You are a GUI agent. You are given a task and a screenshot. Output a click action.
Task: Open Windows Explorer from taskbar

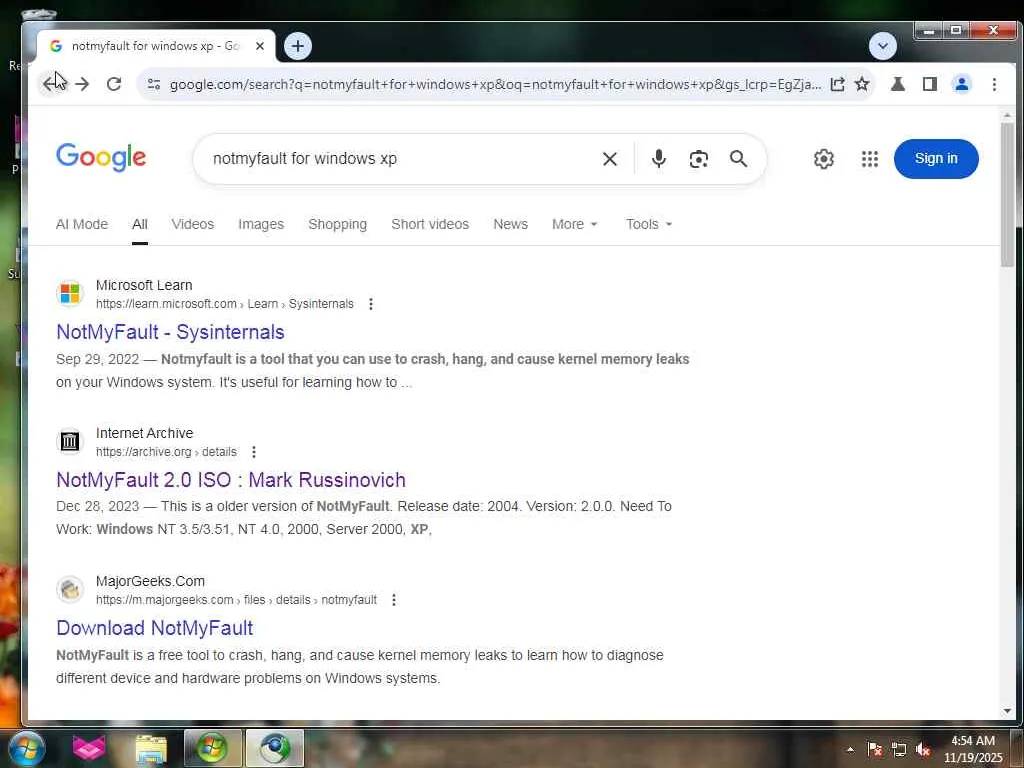point(151,748)
